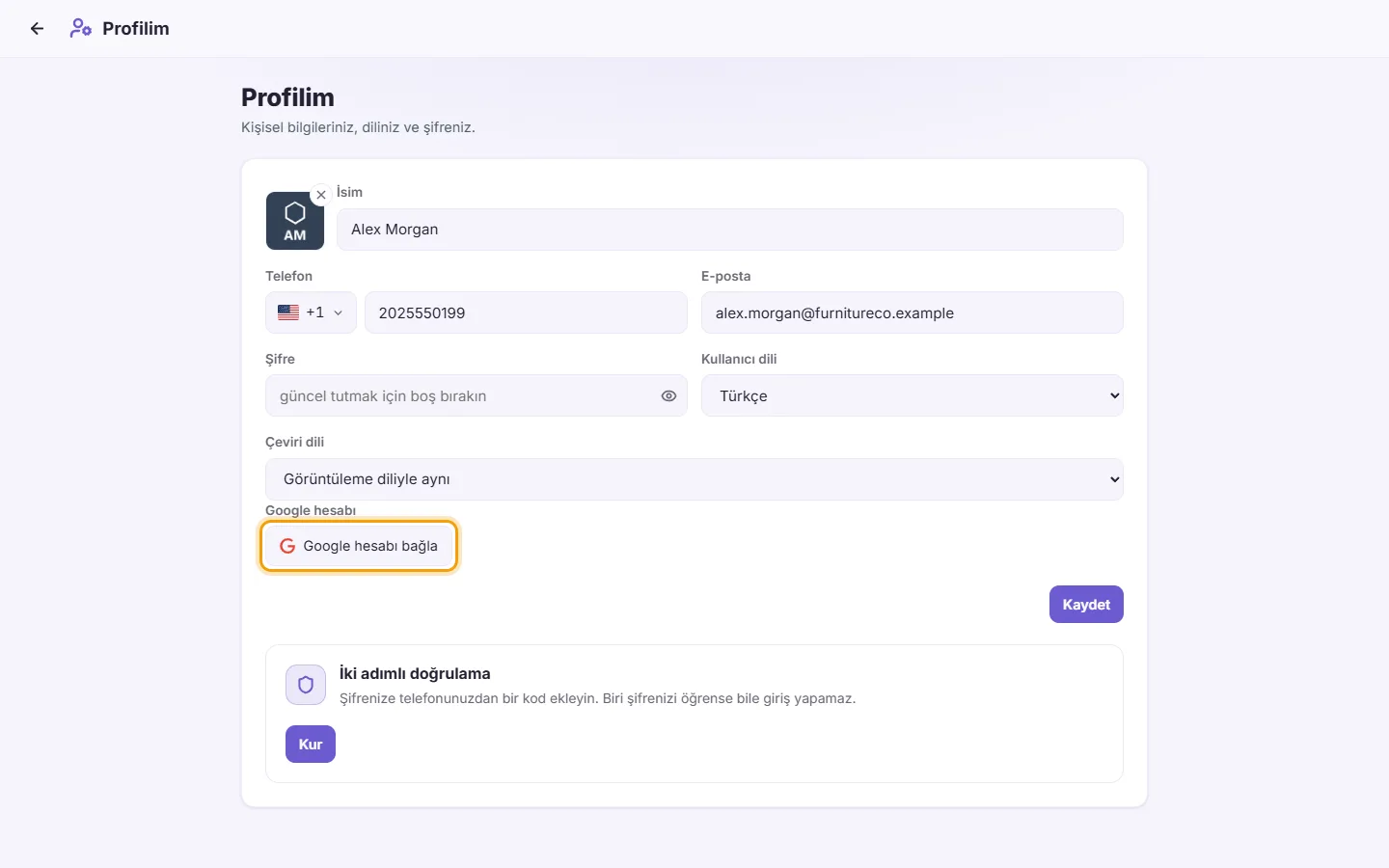Click the user settings icon beside Profilim
1389x868 pixels.
(81, 29)
